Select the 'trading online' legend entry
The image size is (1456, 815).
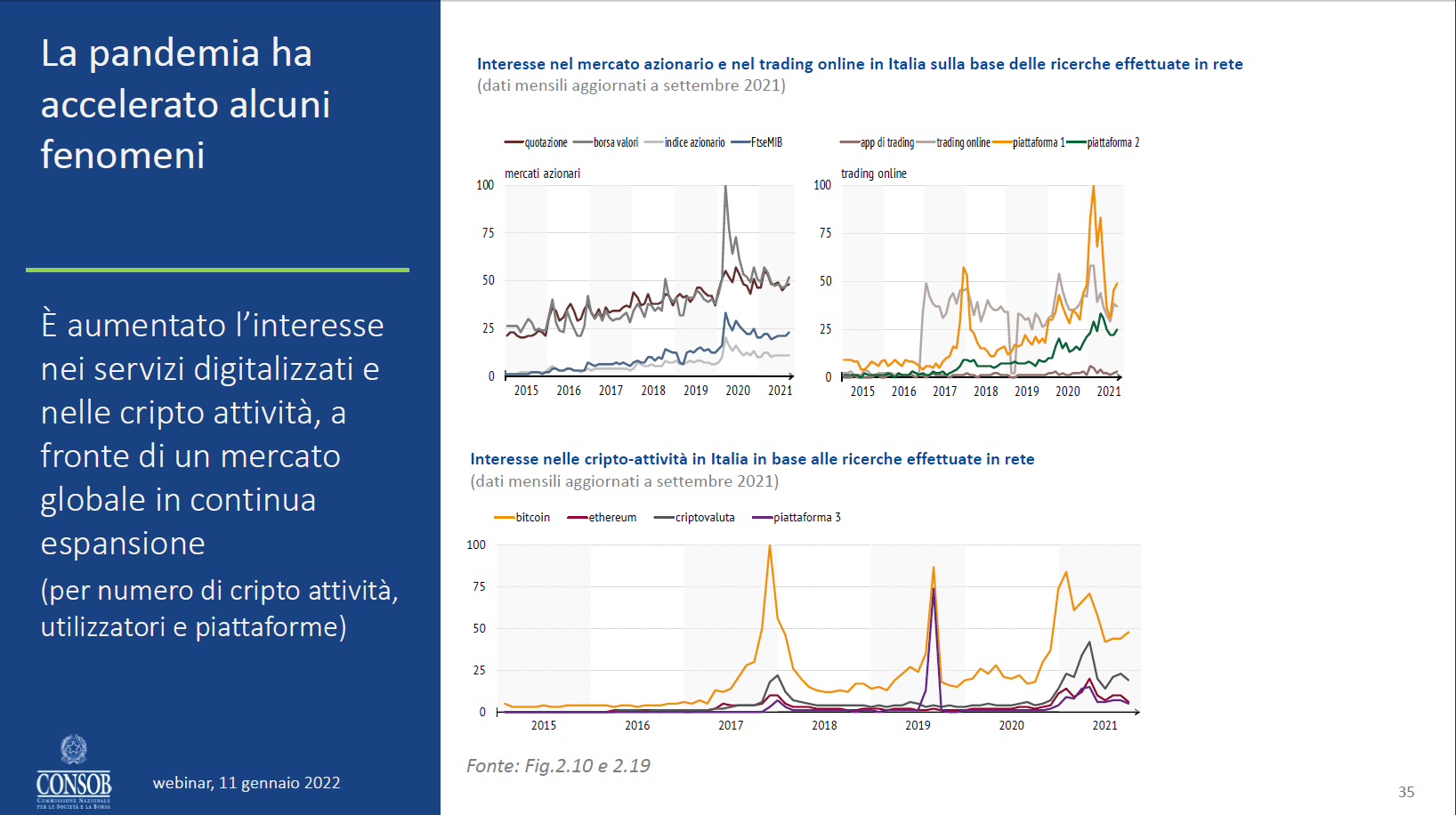pos(953,142)
